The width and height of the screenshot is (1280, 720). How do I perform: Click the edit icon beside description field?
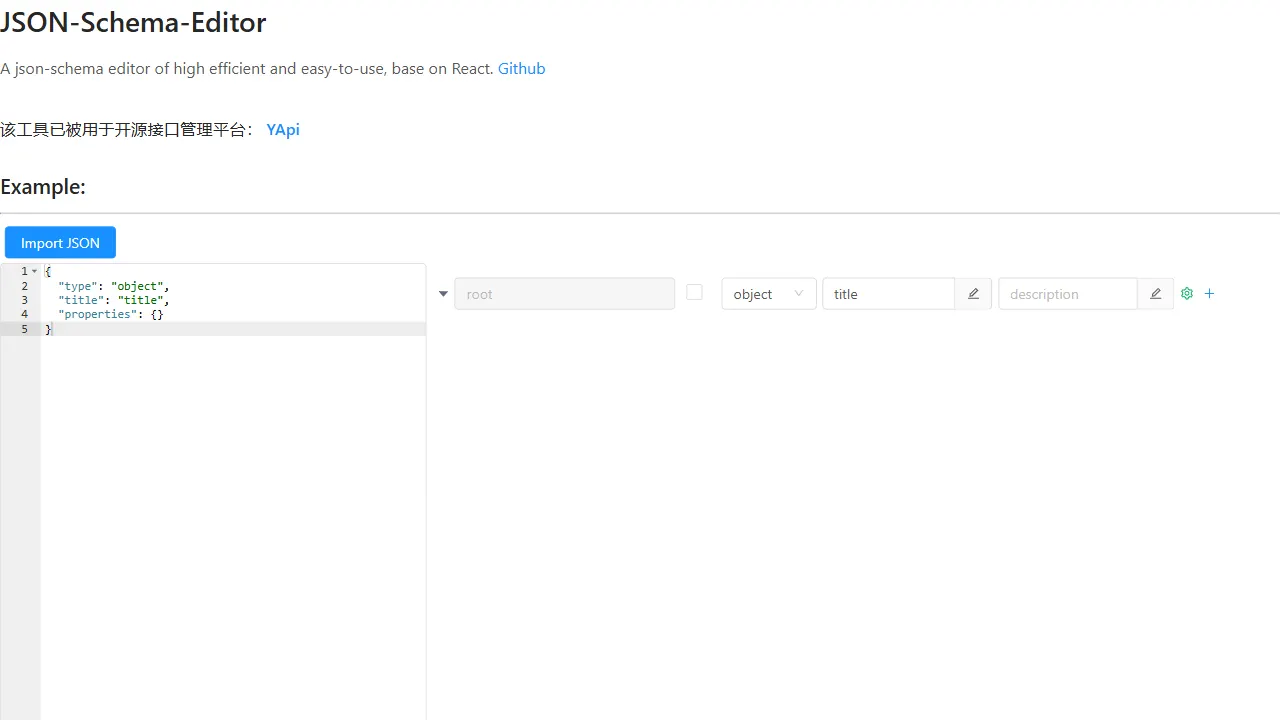click(1155, 294)
